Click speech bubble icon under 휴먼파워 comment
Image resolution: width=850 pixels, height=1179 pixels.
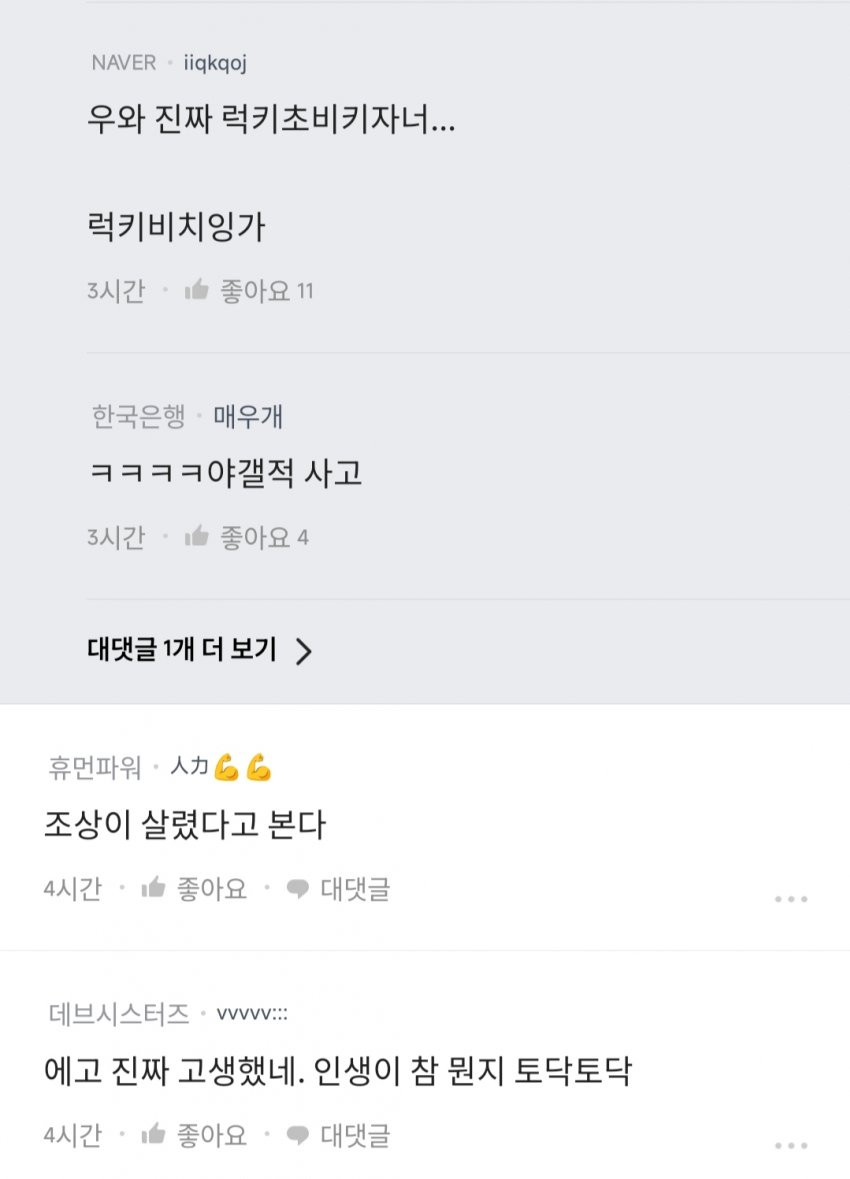click(x=298, y=888)
